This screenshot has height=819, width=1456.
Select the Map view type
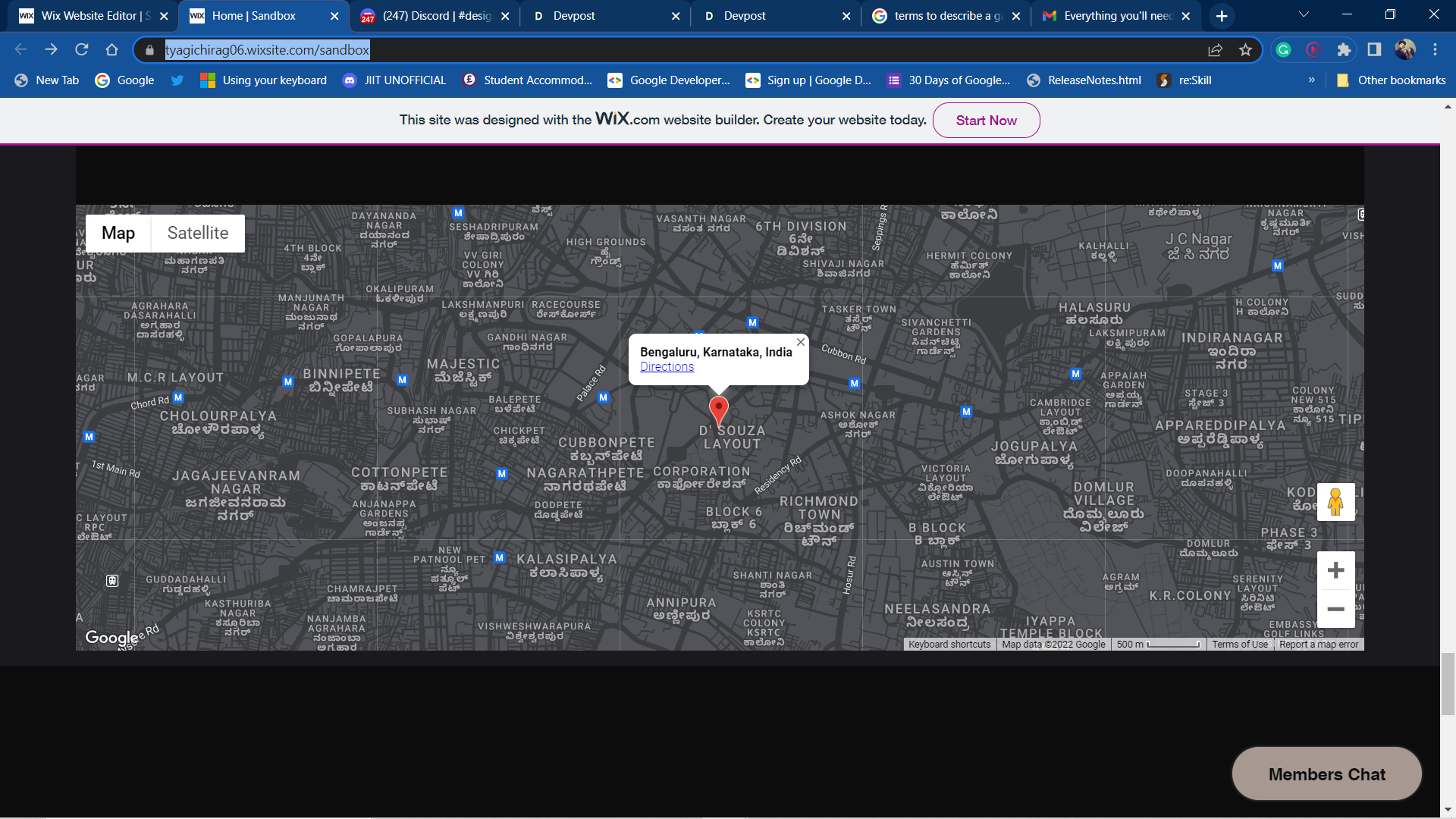click(118, 233)
